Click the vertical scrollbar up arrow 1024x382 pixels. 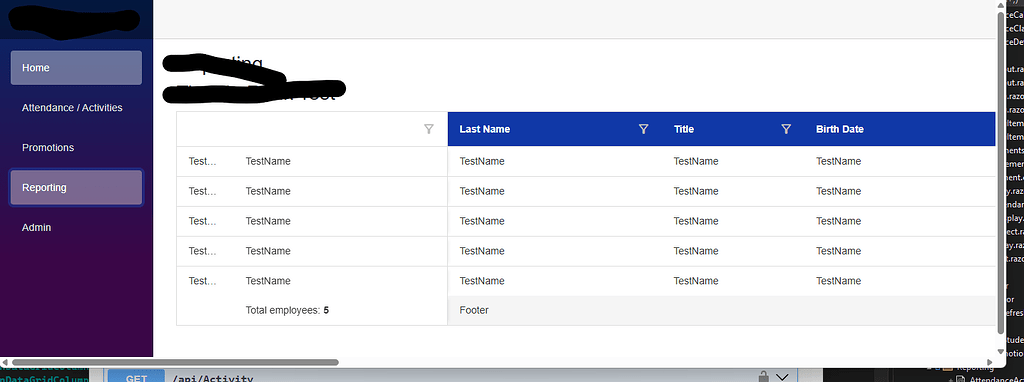1001,5
